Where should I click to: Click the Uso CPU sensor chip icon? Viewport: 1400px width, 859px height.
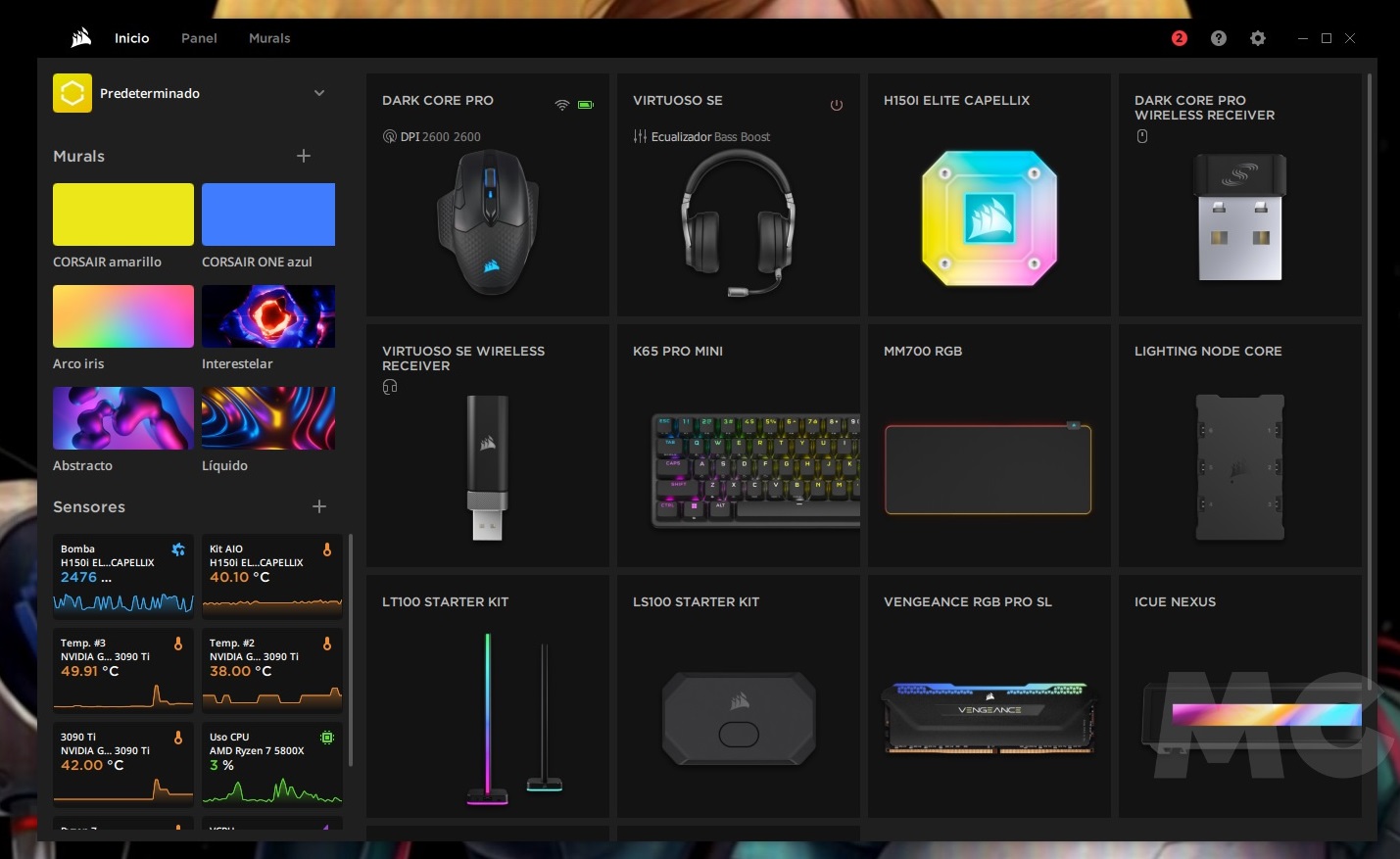(x=327, y=738)
